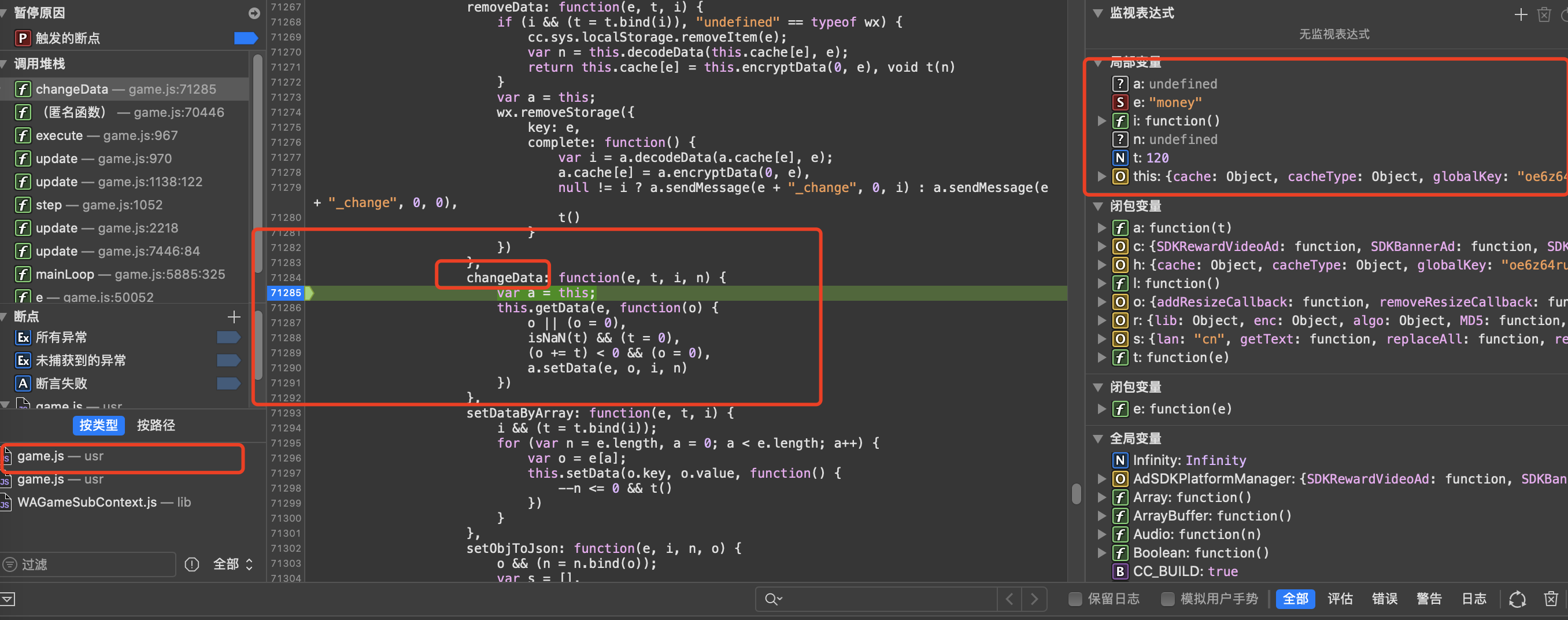Expand global AdSDKPlatformManager object

pyautogui.click(x=1101, y=479)
